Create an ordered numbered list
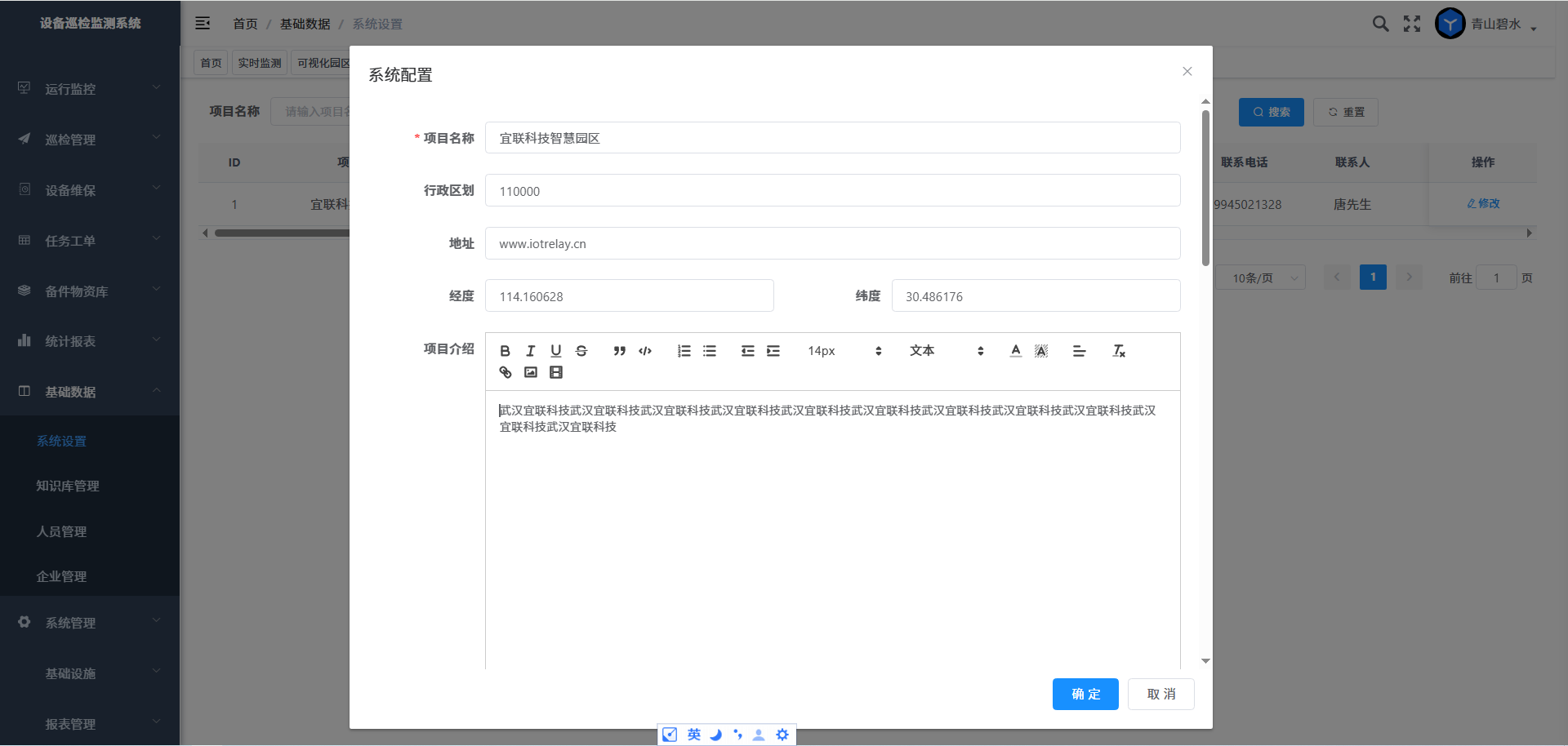Screen dimensions: 1568x746 [x=684, y=351]
